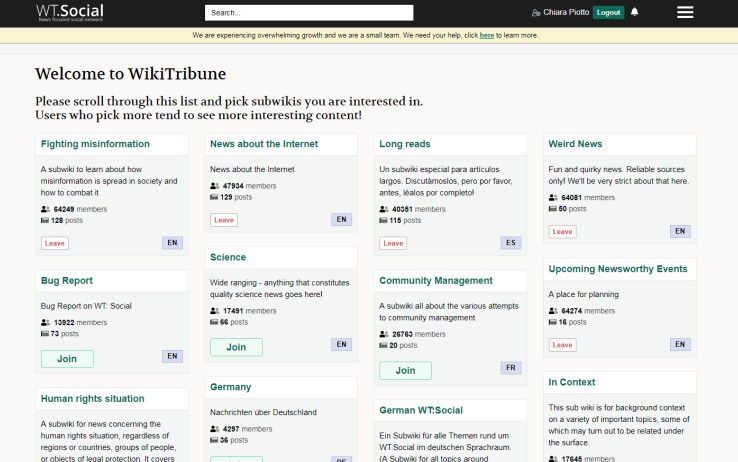
Task: Click posts icon in Community Management card
Action: click(x=384, y=345)
